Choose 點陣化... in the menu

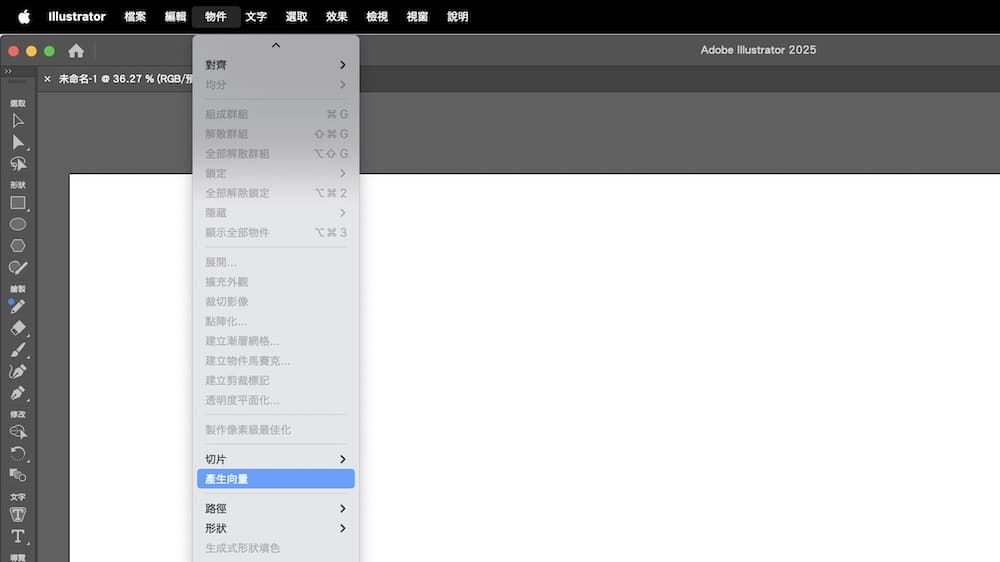(276, 322)
